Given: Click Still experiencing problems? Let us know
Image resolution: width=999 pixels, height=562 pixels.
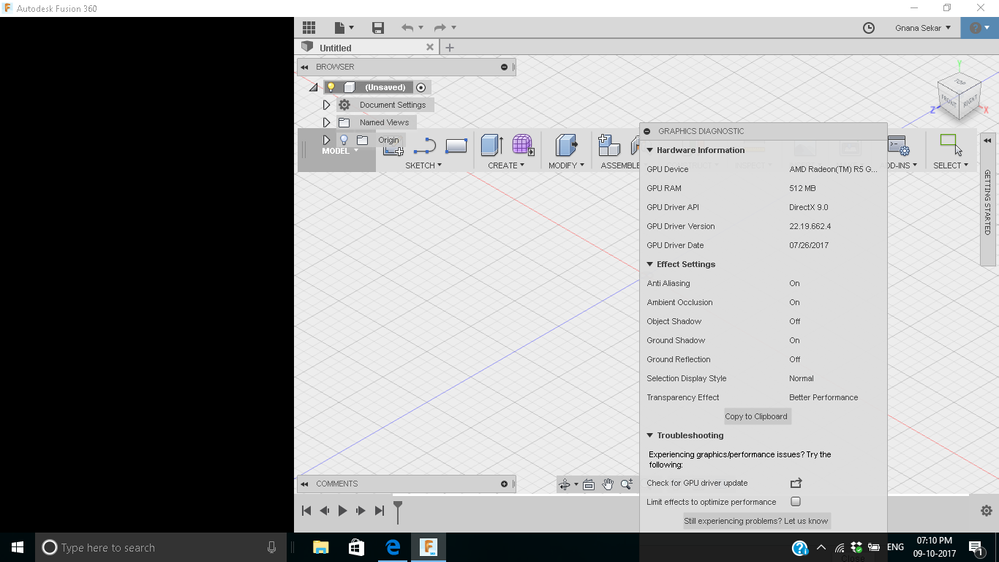Looking at the screenshot, I should coord(756,521).
